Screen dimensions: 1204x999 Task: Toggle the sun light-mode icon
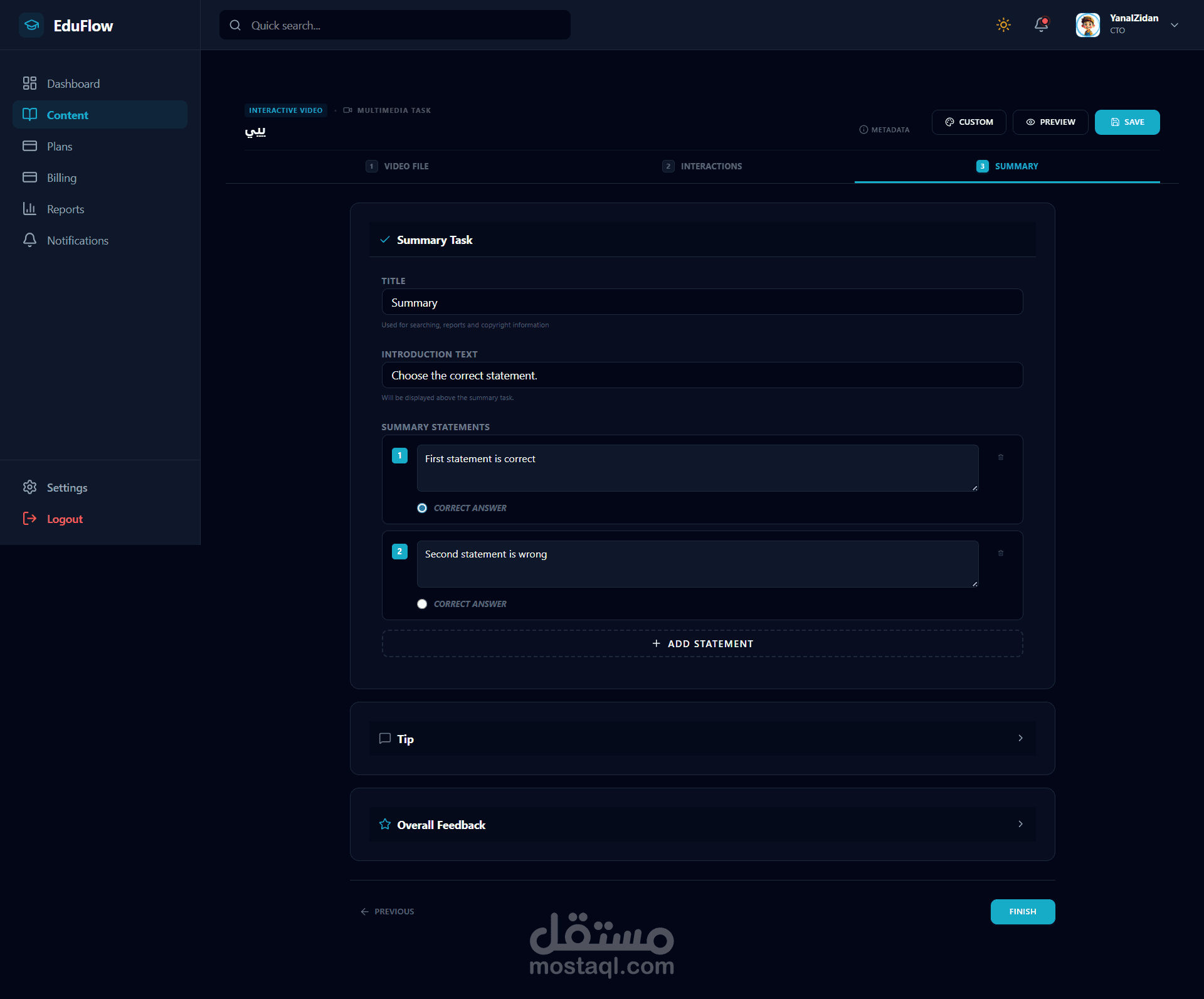pos(1003,25)
